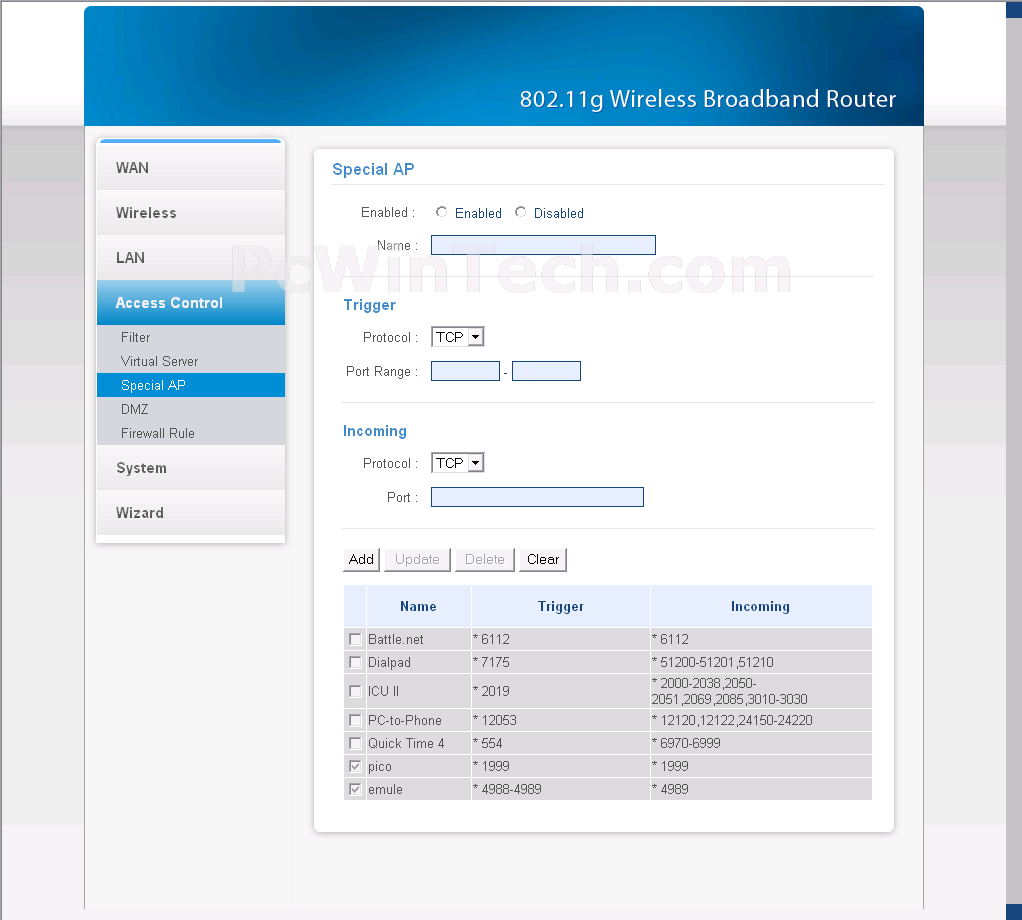
Task: Focus the Name input field
Action: click(544, 245)
